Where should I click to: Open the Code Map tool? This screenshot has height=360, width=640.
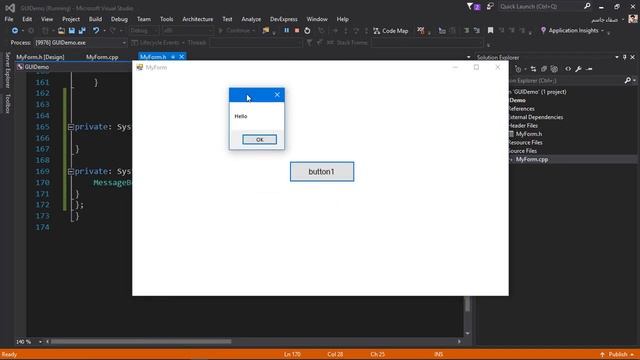point(391,31)
